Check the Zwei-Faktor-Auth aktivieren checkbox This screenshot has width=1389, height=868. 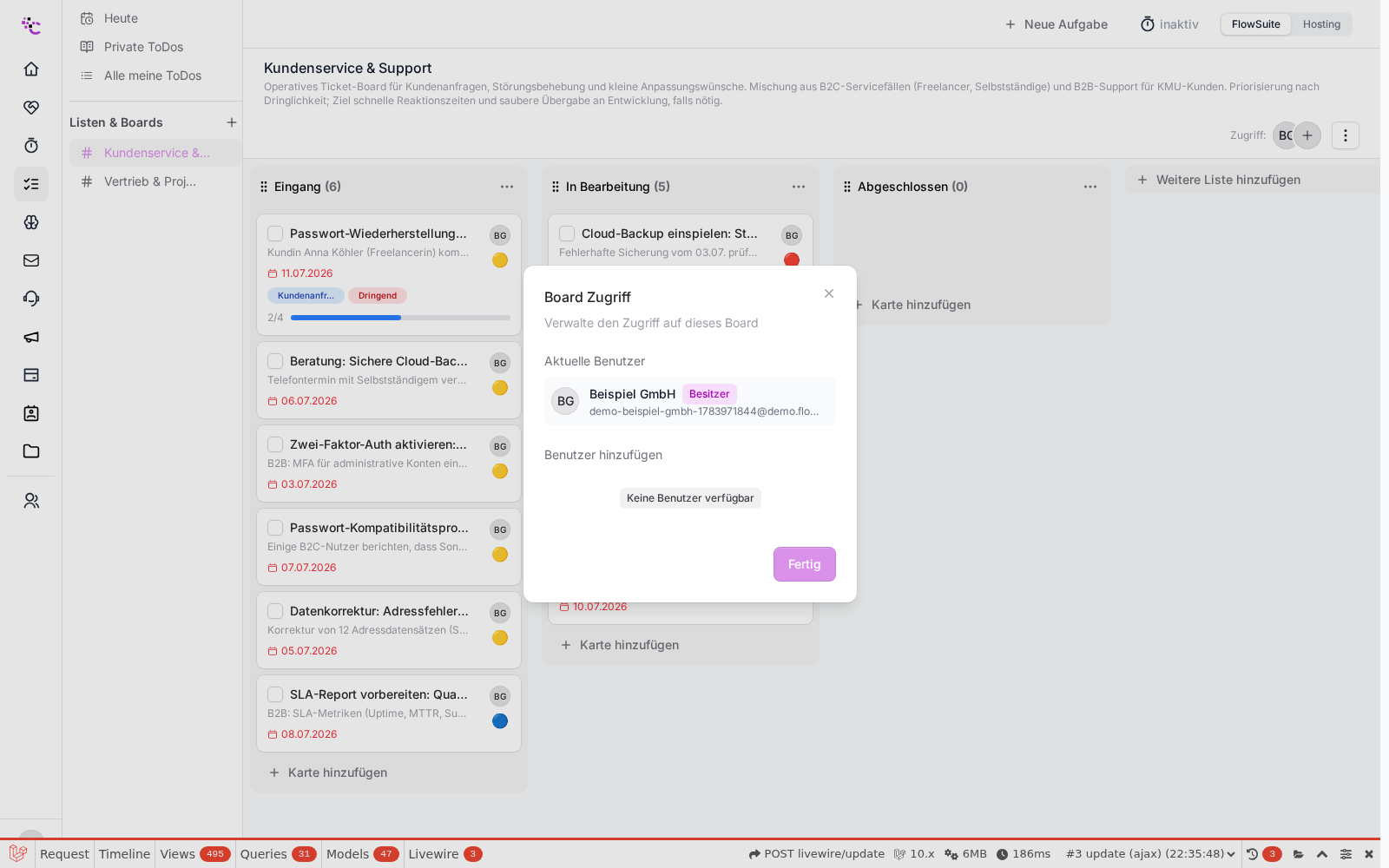tap(275, 444)
